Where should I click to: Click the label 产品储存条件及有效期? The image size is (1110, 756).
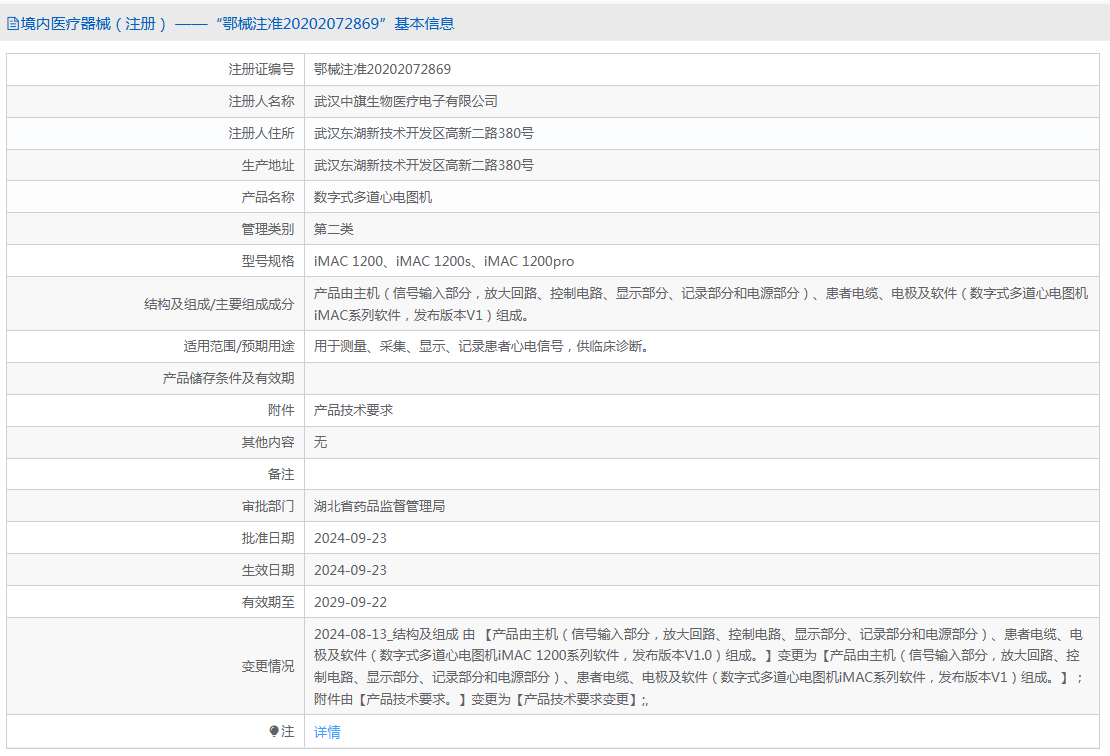[x=228, y=378]
